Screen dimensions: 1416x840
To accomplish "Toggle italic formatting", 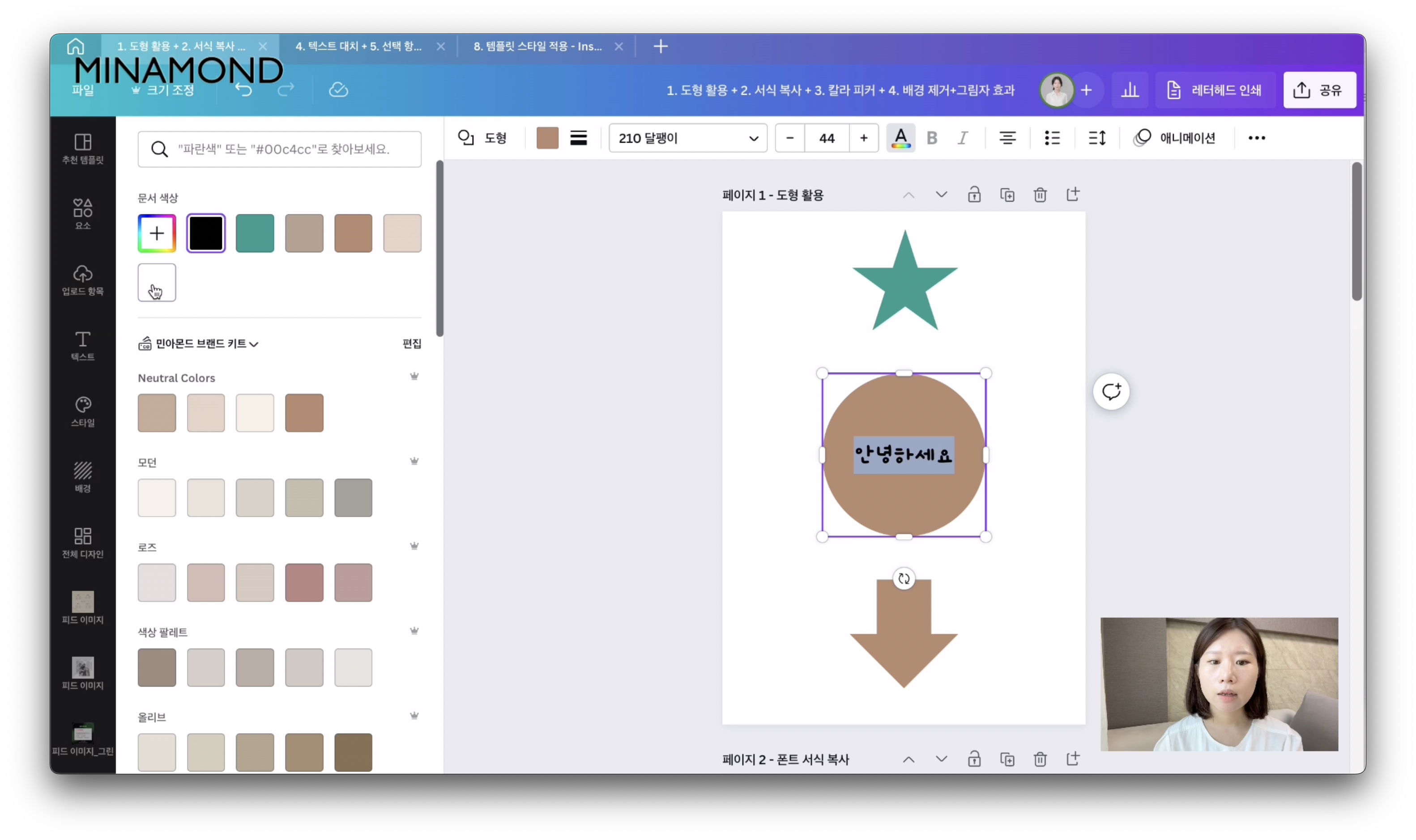I will (x=963, y=138).
